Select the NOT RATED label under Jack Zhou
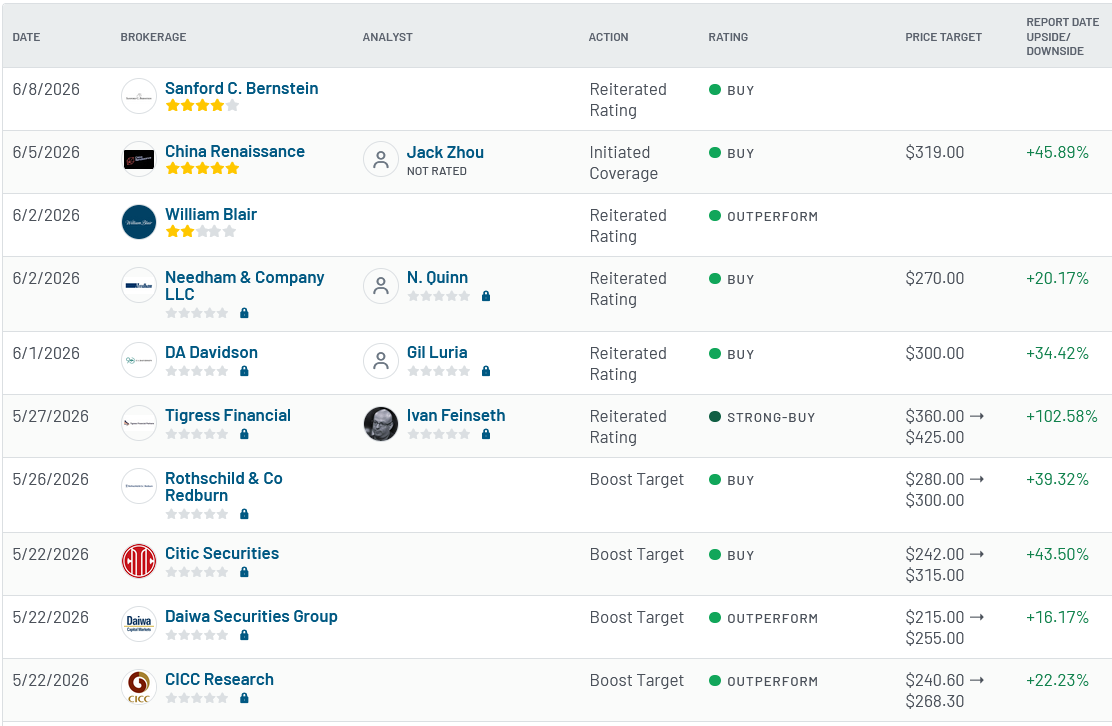Viewport: 1112px width, 726px height. click(x=437, y=171)
